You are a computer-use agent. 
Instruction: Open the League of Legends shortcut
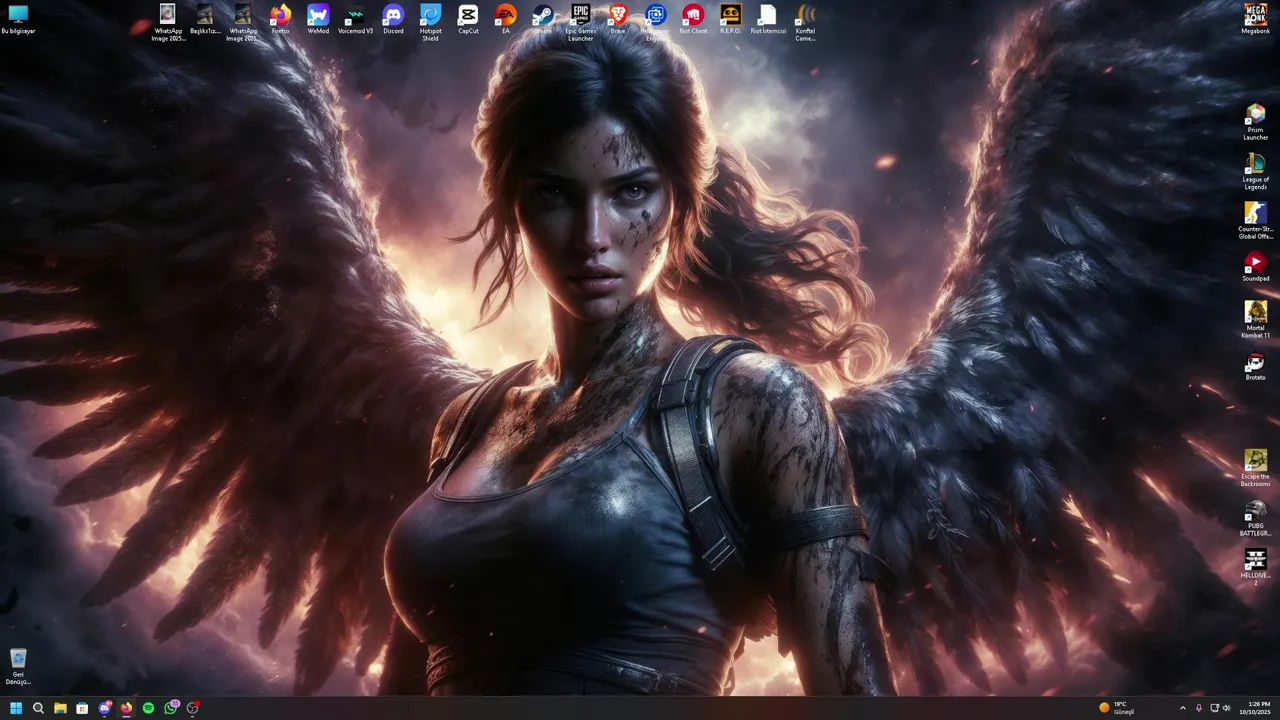coord(1255,171)
